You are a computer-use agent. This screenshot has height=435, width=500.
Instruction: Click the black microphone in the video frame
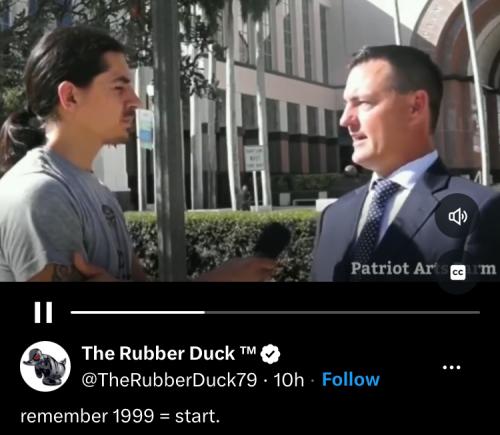point(272,240)
